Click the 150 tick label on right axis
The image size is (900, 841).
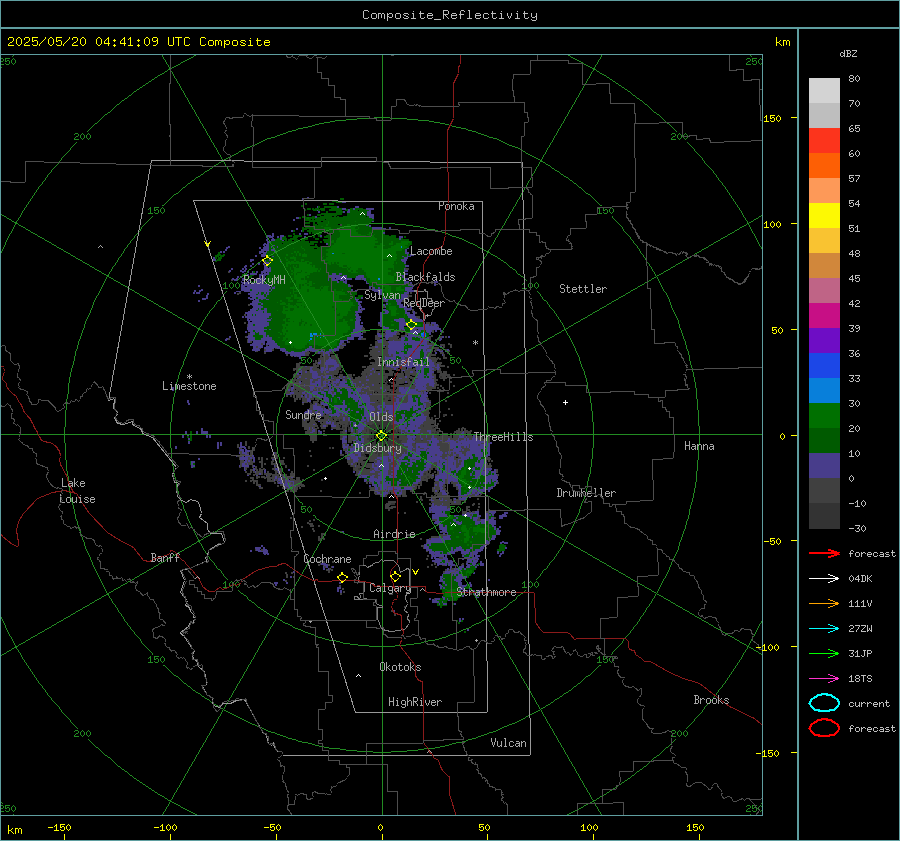(772, 118)
